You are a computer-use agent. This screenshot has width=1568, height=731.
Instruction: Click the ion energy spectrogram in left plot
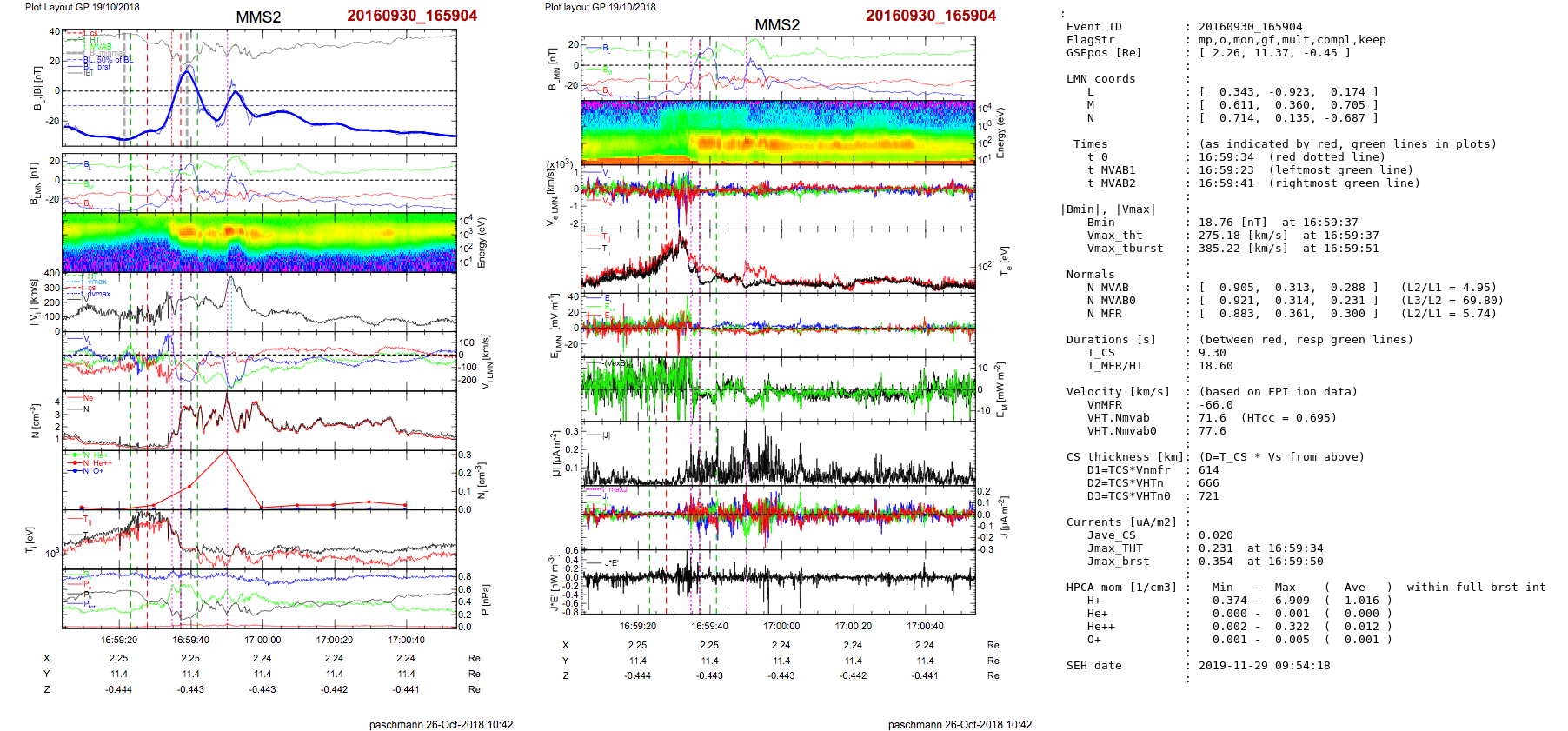(259, 243)
